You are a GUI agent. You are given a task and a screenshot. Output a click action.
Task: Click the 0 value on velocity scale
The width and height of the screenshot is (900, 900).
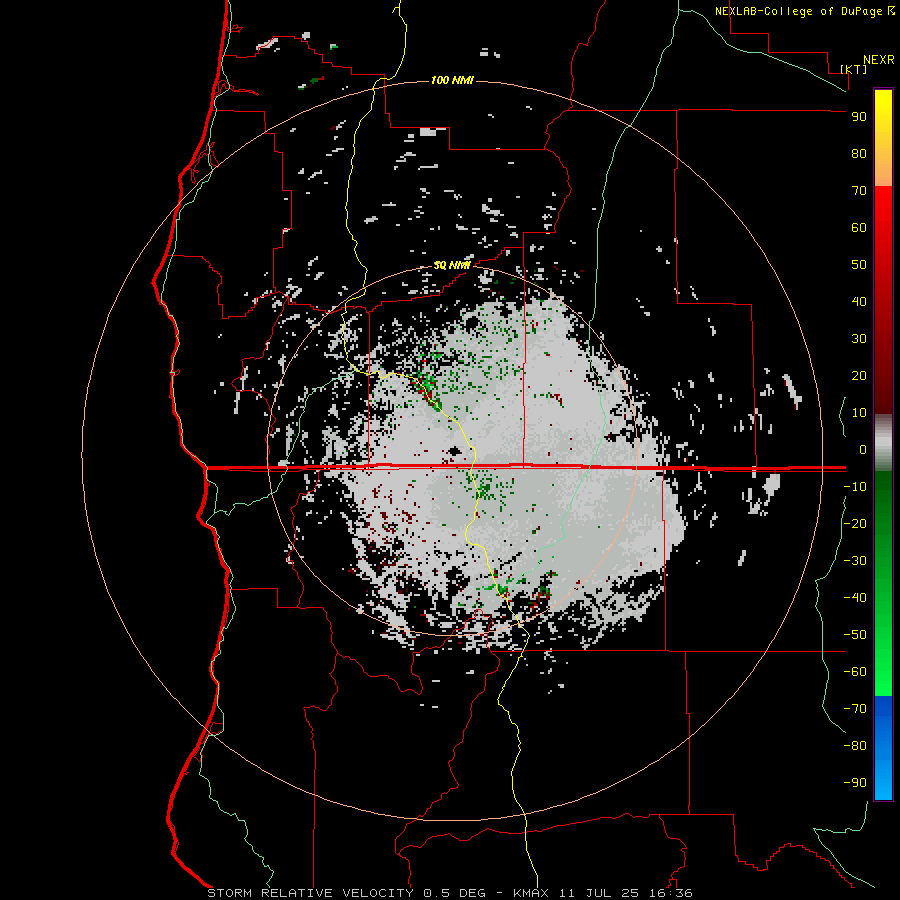point(863,449)
